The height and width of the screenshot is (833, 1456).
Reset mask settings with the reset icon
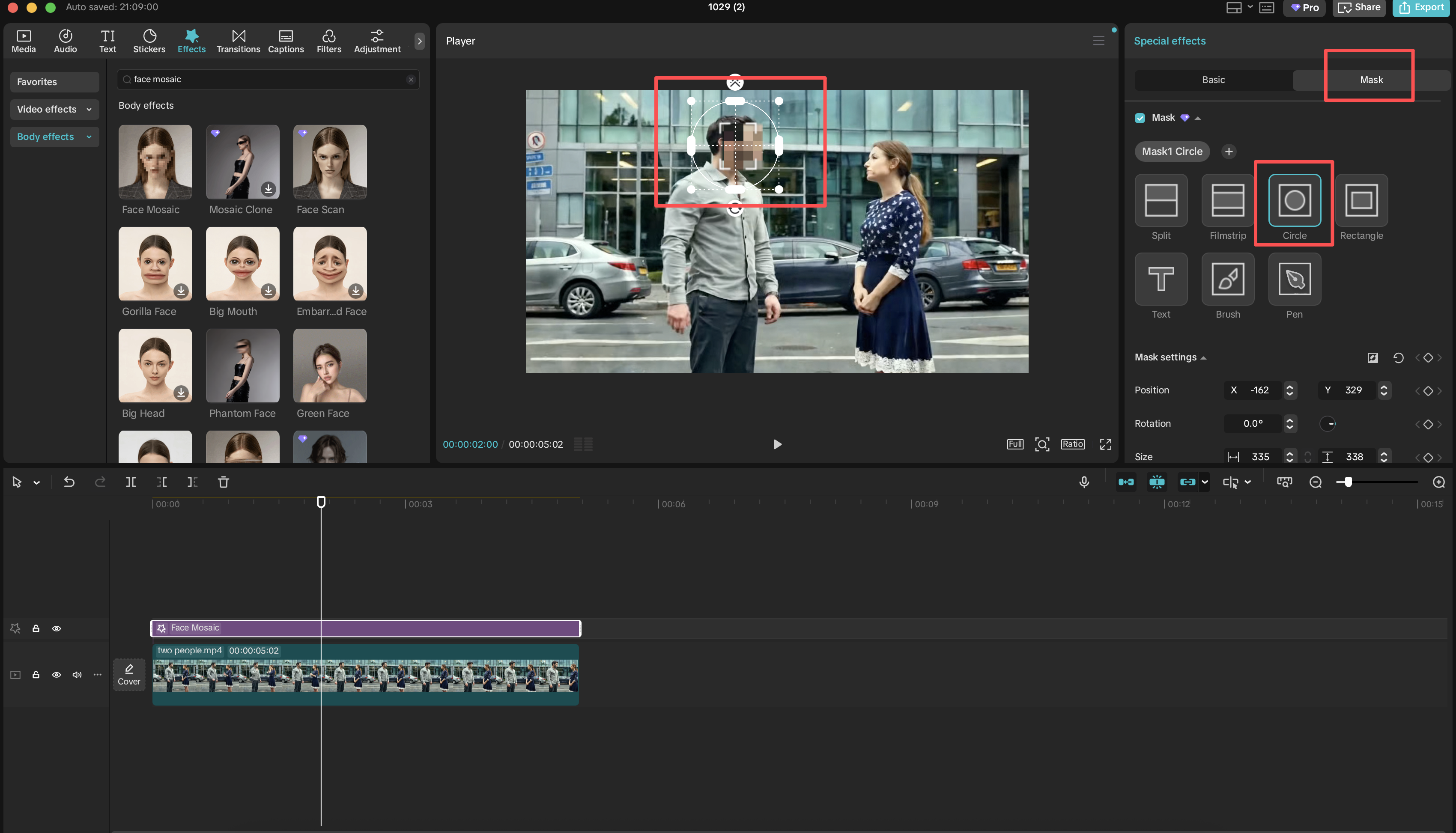click(x=1398, y=357)
